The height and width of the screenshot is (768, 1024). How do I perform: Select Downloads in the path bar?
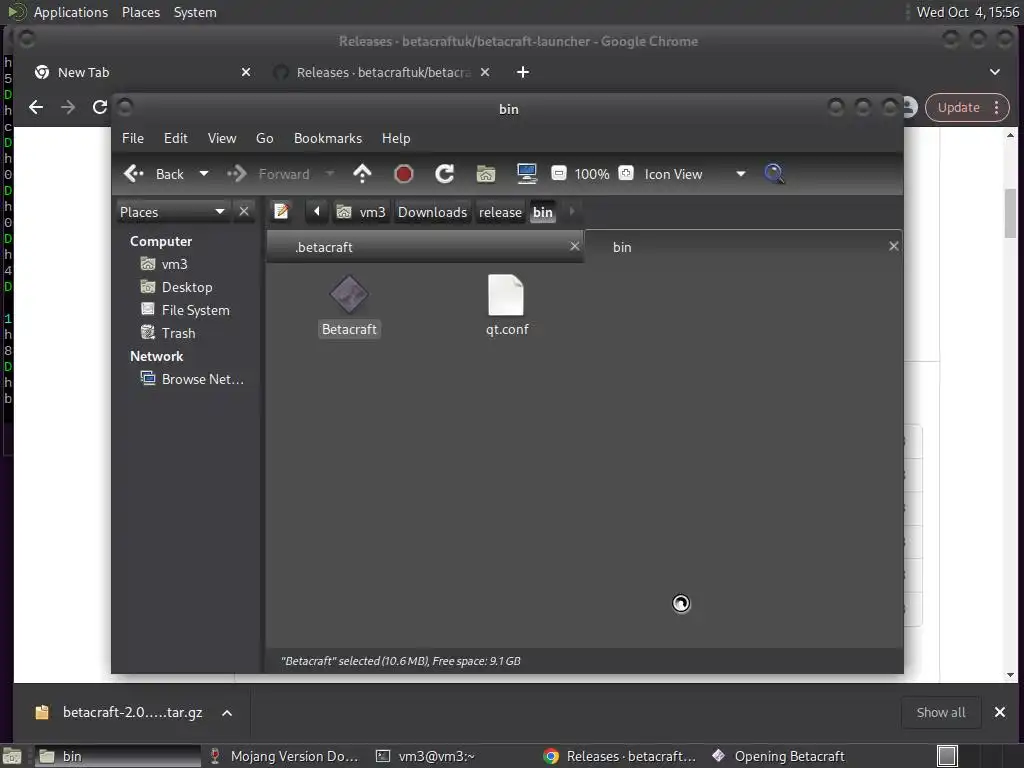click(432, 212)
